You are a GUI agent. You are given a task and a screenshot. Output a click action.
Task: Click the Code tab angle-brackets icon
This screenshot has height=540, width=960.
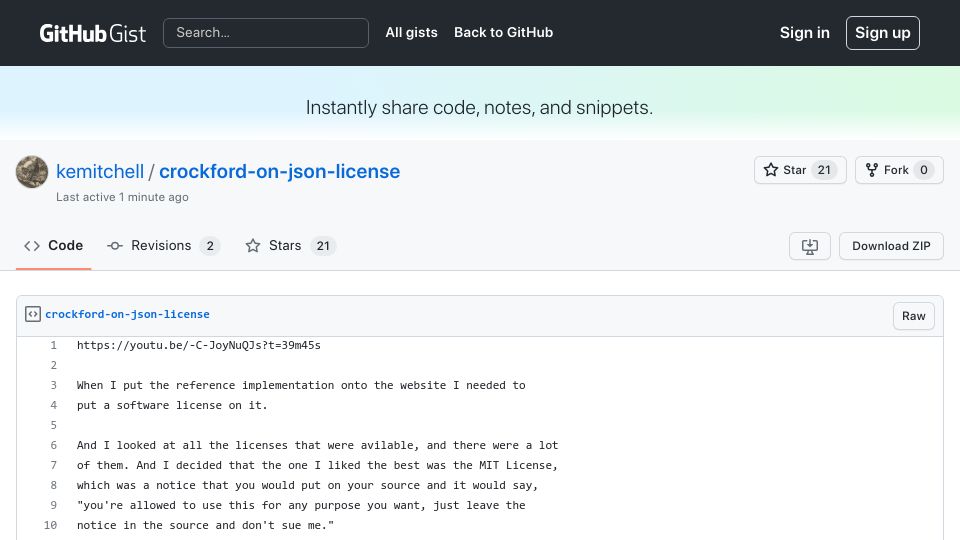(x=32, y=246)
